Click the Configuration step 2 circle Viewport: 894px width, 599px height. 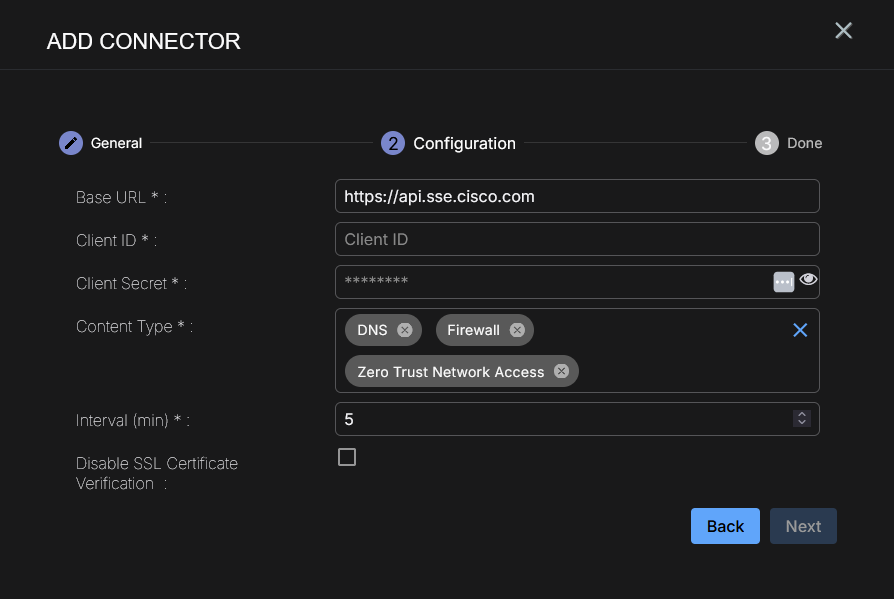tap(393, 143)
